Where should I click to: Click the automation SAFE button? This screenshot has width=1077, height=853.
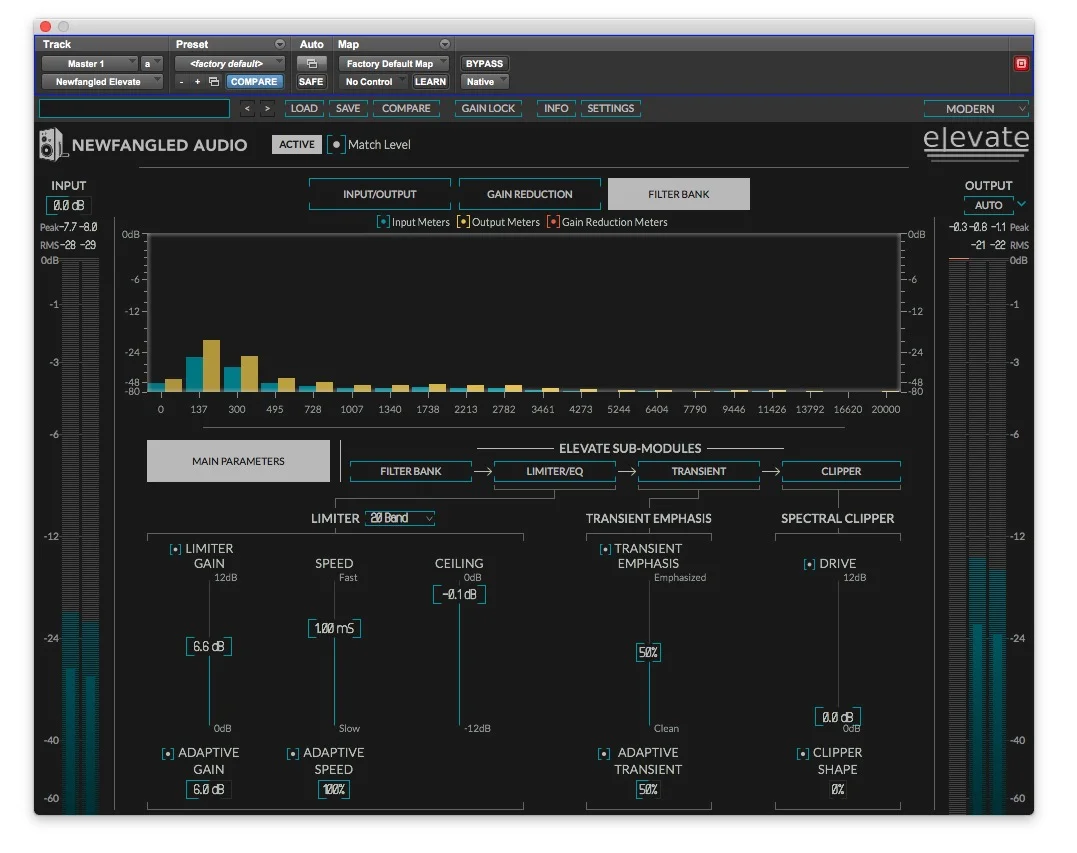[310, 82]
